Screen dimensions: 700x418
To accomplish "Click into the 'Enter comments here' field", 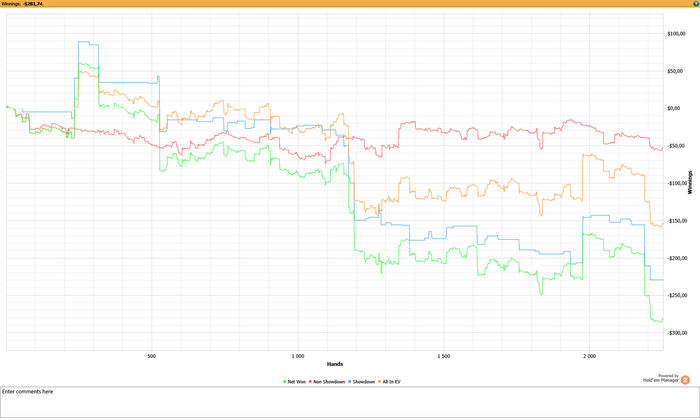I will pos(350,402).
